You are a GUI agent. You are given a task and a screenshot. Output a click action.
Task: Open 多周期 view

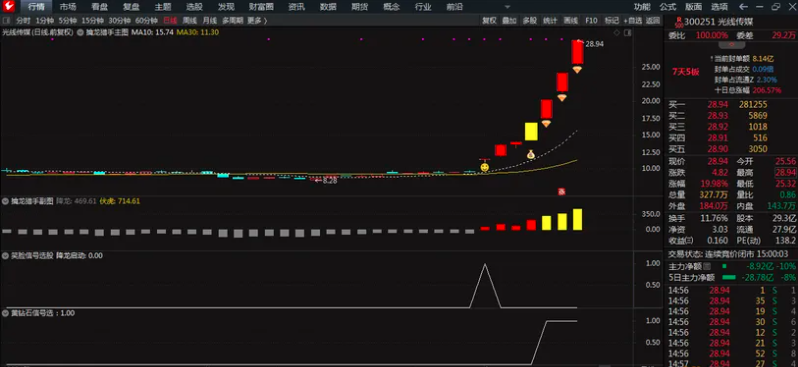click(233, 21)
